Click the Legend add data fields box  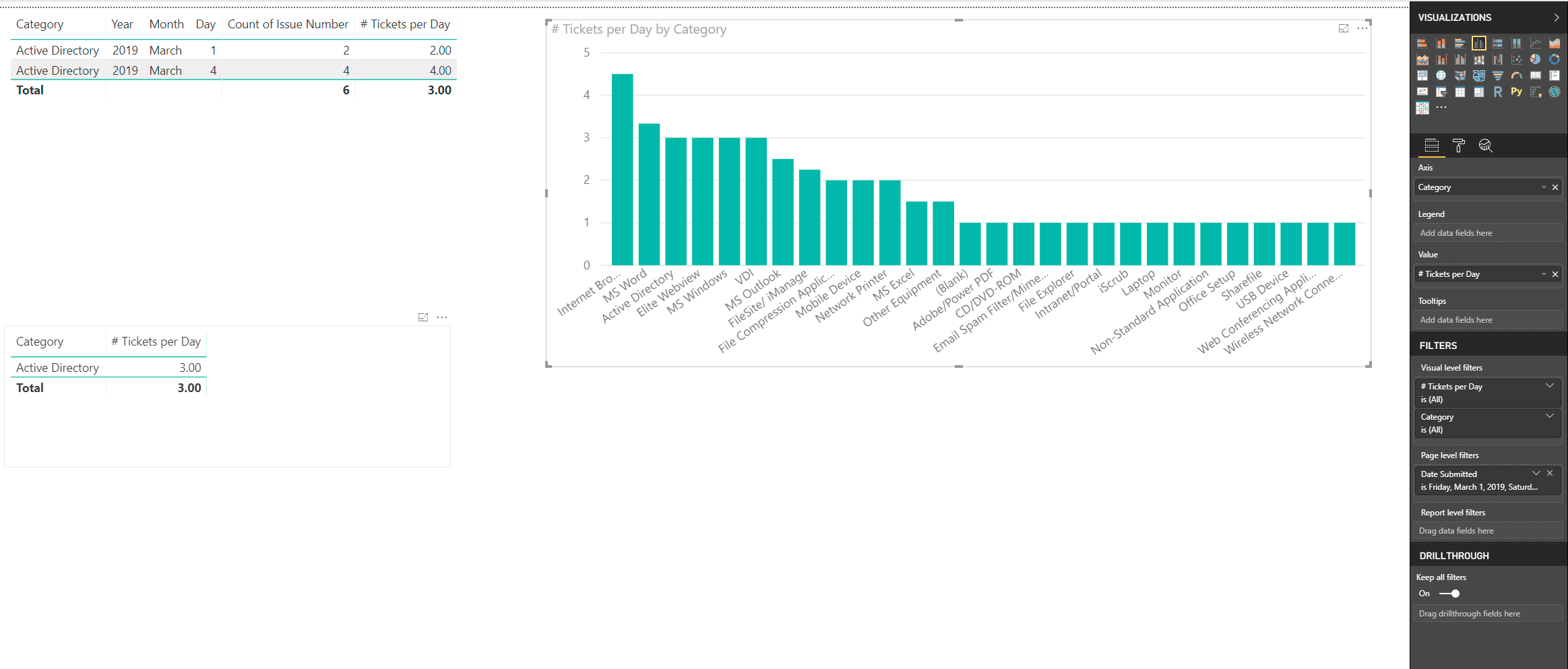(x=1488, y=233)
